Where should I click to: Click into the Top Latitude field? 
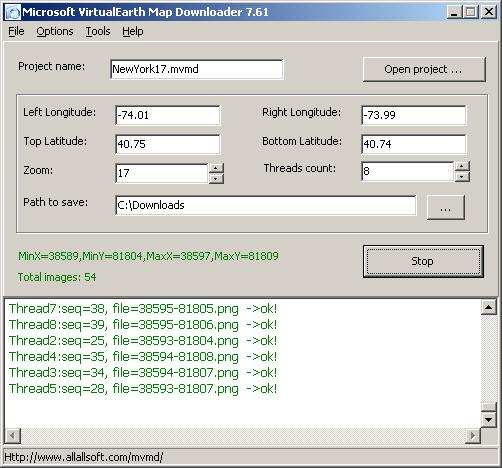click(168, 144)
